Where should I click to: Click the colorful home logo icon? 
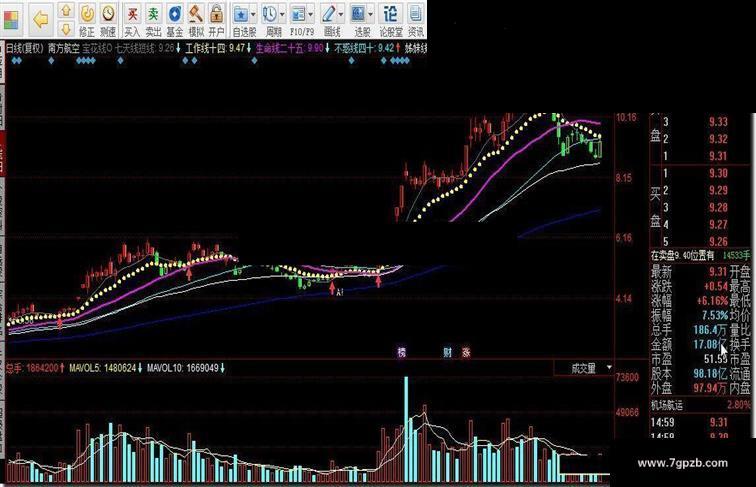11,20
